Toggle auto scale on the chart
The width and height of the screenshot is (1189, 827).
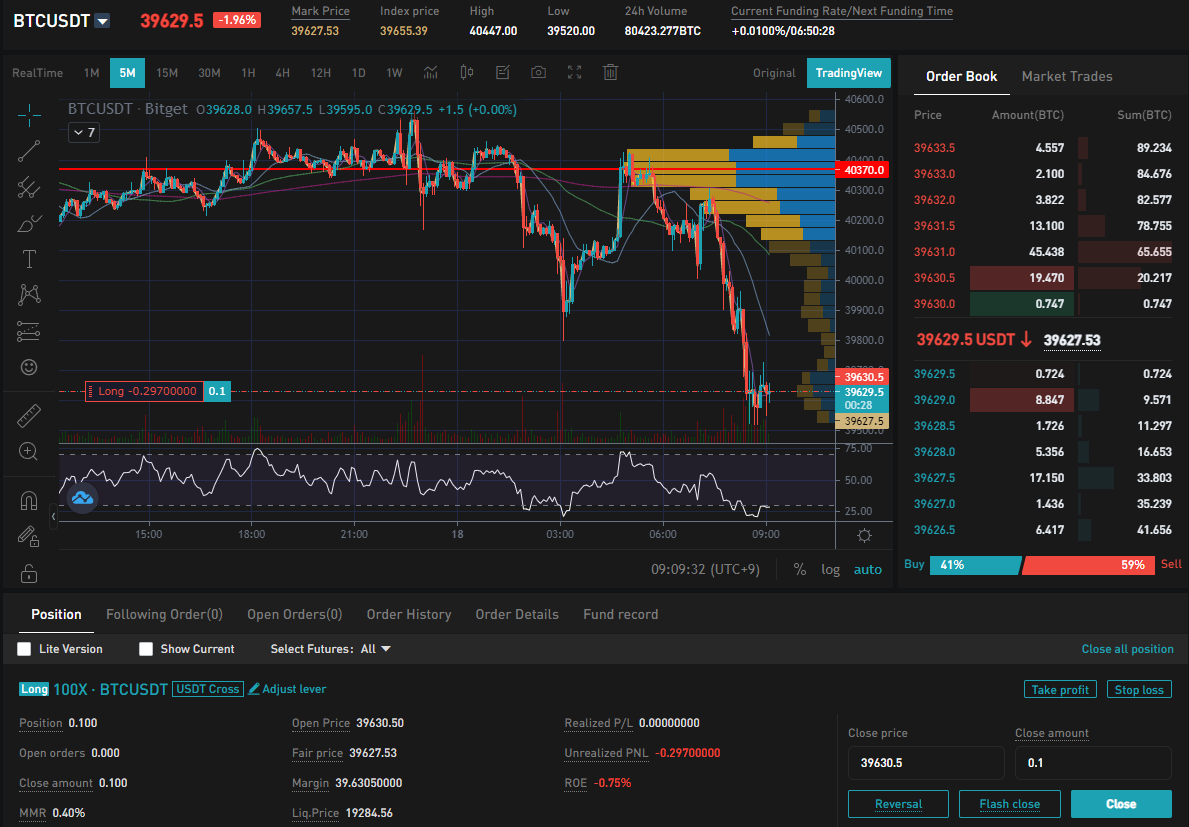(x=867, y=569)
